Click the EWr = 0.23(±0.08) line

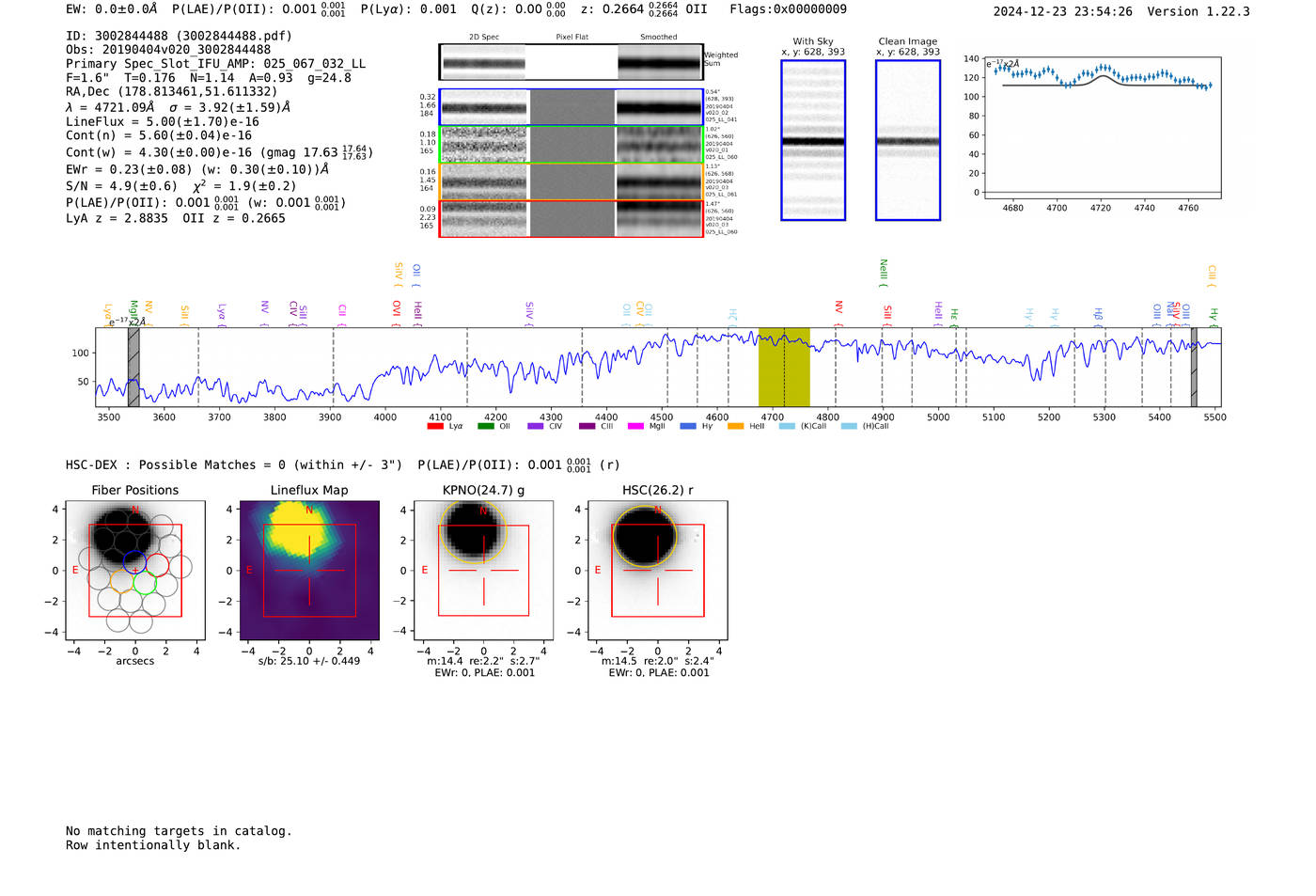pos(197,169)
